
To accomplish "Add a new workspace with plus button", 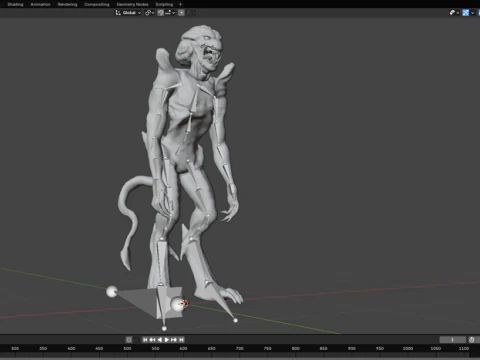I will [180, 4].
